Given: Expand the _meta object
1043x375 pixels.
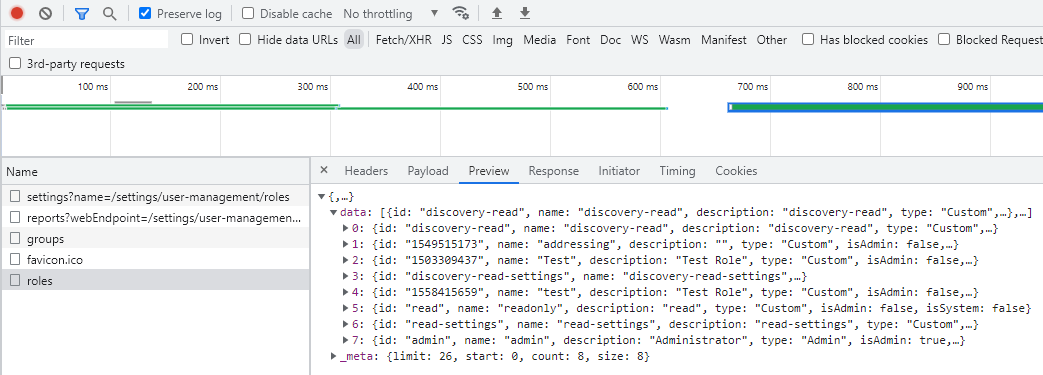Looking at the screenshot, I should 334,356.
